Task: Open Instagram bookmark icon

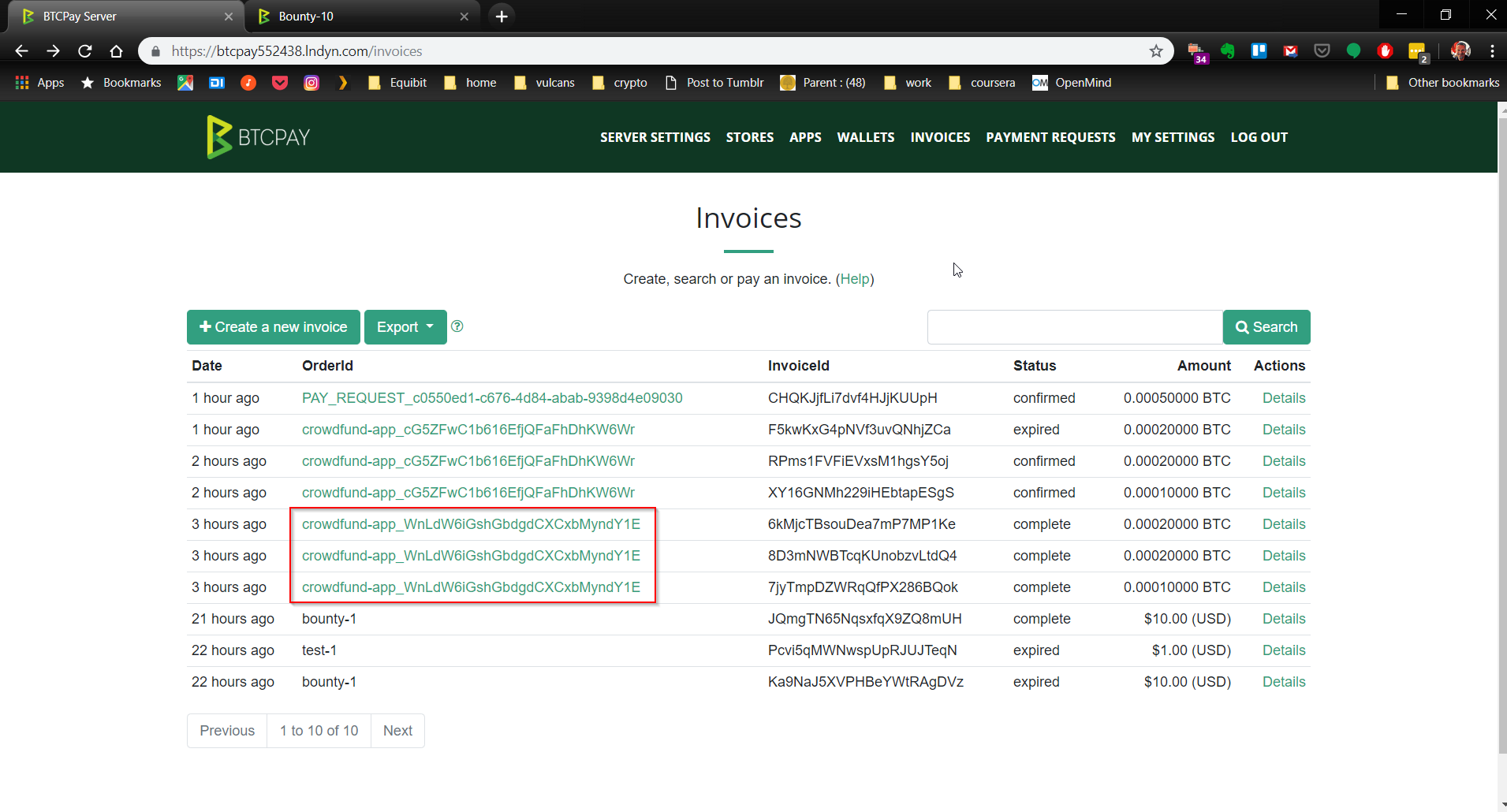Action: tap(311, 83)
